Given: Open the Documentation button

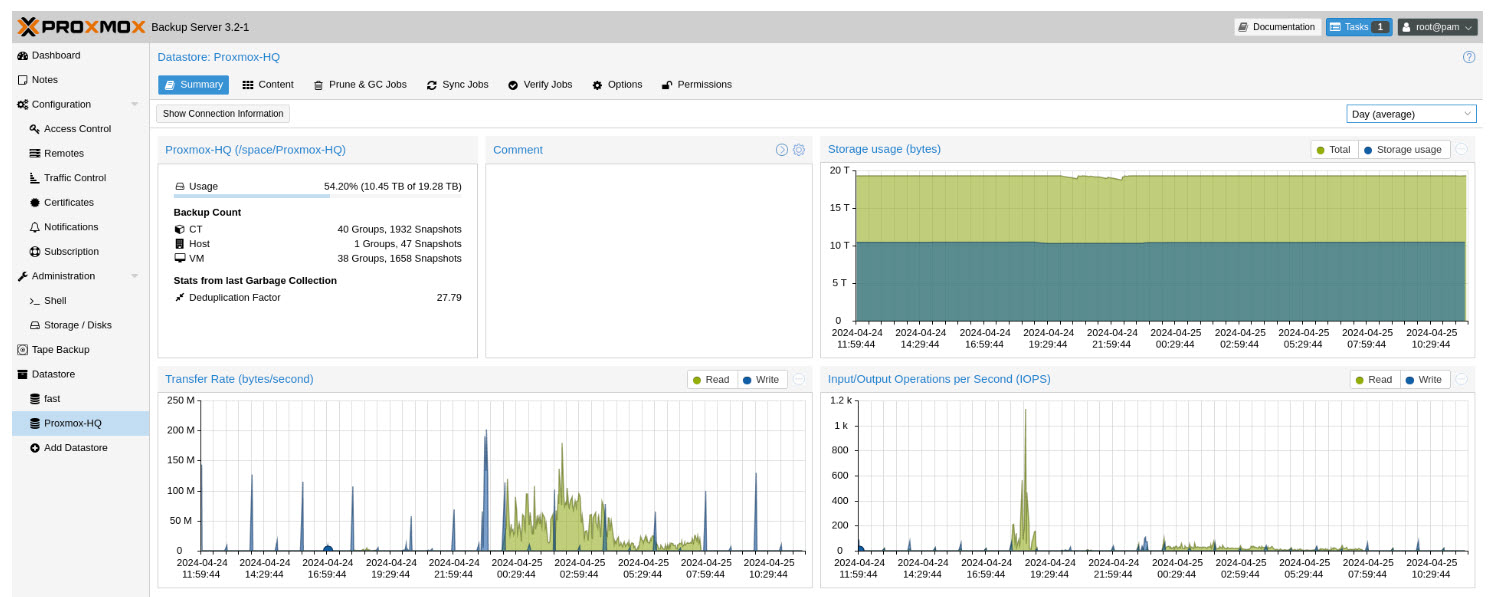Looking at the screenshot, I should point(1276,27).
